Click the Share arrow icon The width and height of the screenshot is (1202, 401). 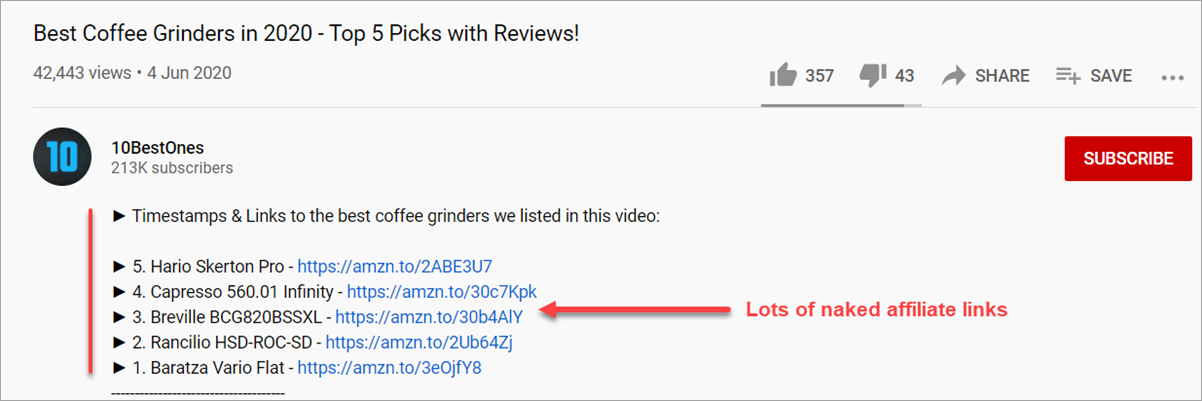[954, 75]
